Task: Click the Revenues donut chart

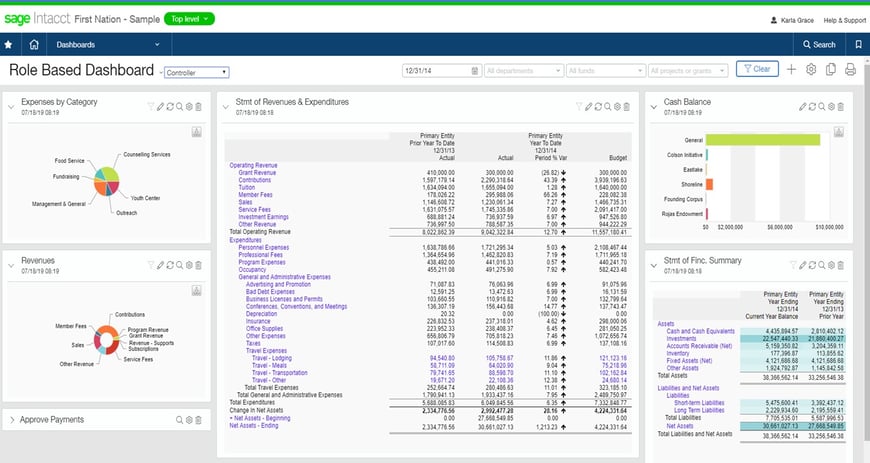Action: 107,340
